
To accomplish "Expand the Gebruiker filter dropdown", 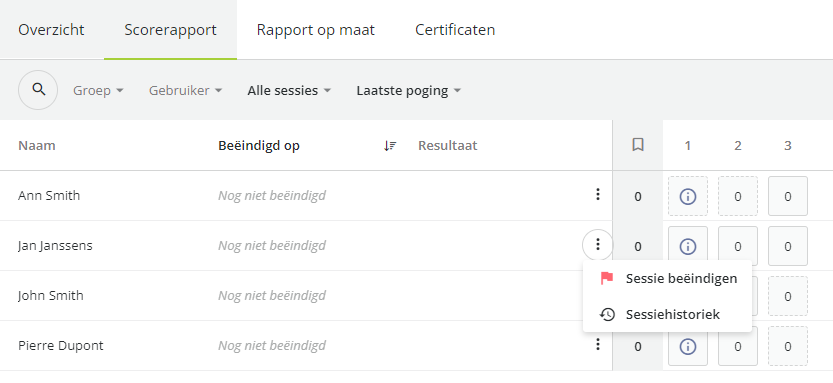I will tap(185, 90).
